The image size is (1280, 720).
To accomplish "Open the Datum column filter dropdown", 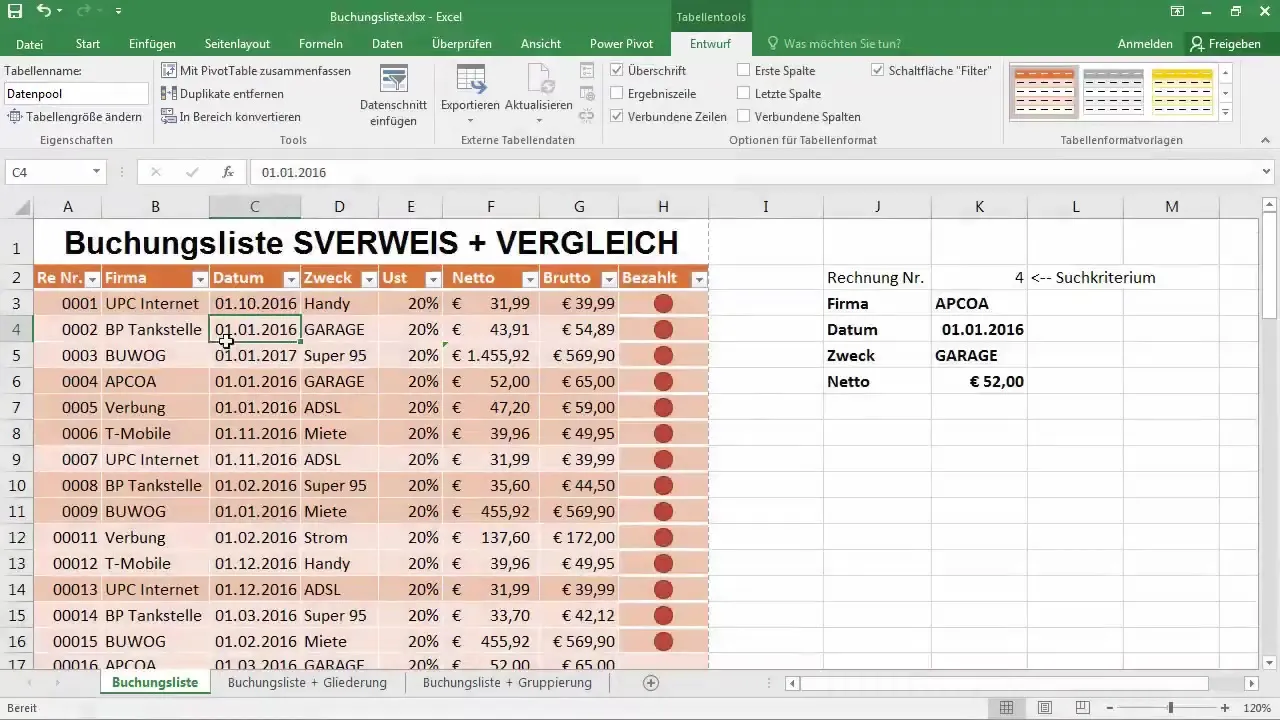I will tap(292, 280).
